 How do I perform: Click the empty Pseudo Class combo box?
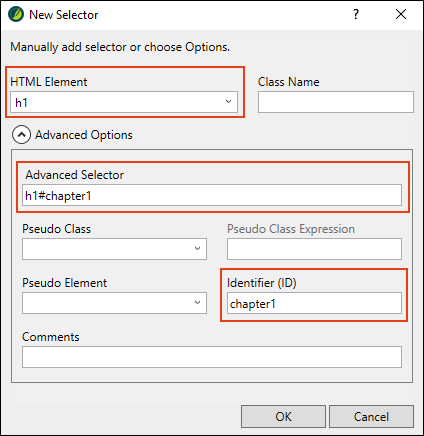[114, 249]
